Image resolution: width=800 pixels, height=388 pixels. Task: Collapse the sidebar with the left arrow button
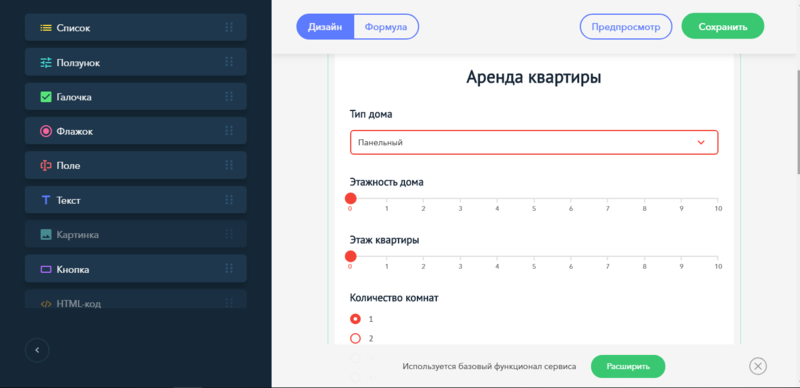[x=37, y=350]
